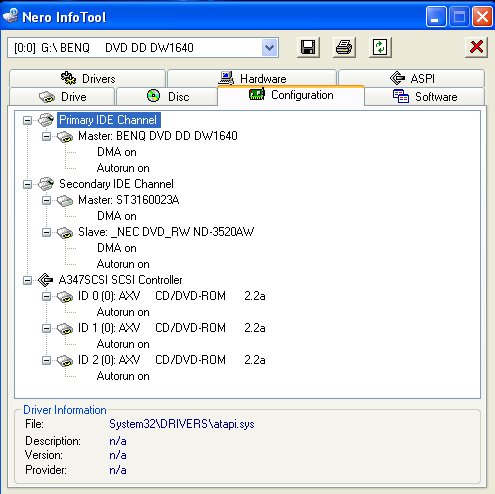Click the ID 0 AXV drive icon
The image size is (495, 494).
tap(65, 296)
